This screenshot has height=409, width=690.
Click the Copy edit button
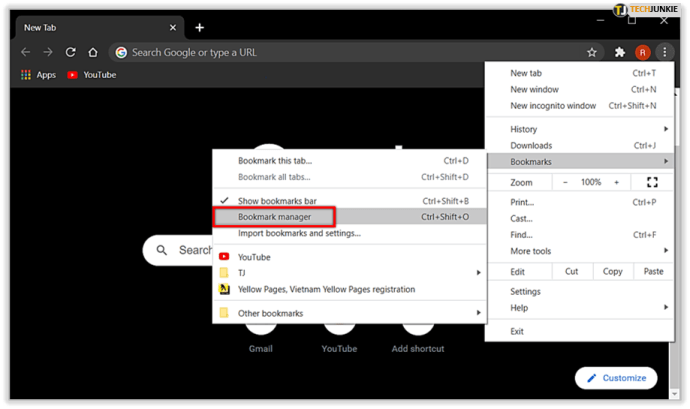[x=613, y=272]
